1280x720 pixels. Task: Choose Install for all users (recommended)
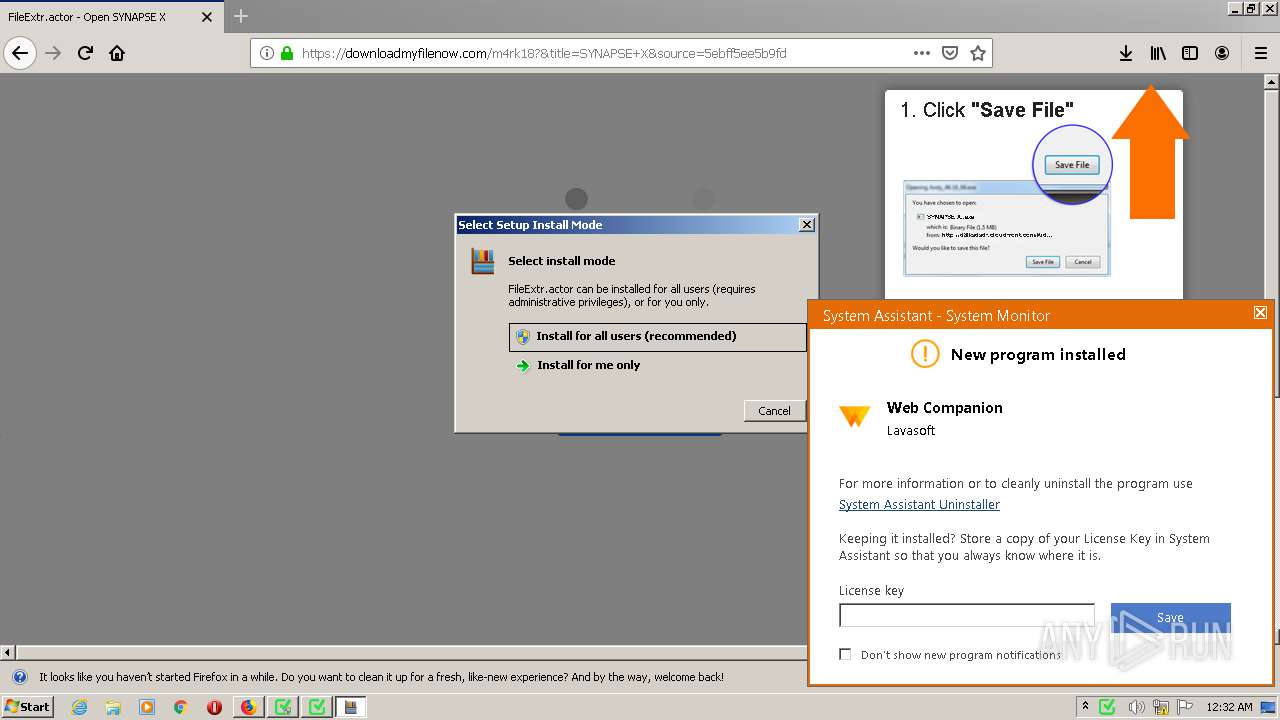pyautogui.click(x=657, y=337)
